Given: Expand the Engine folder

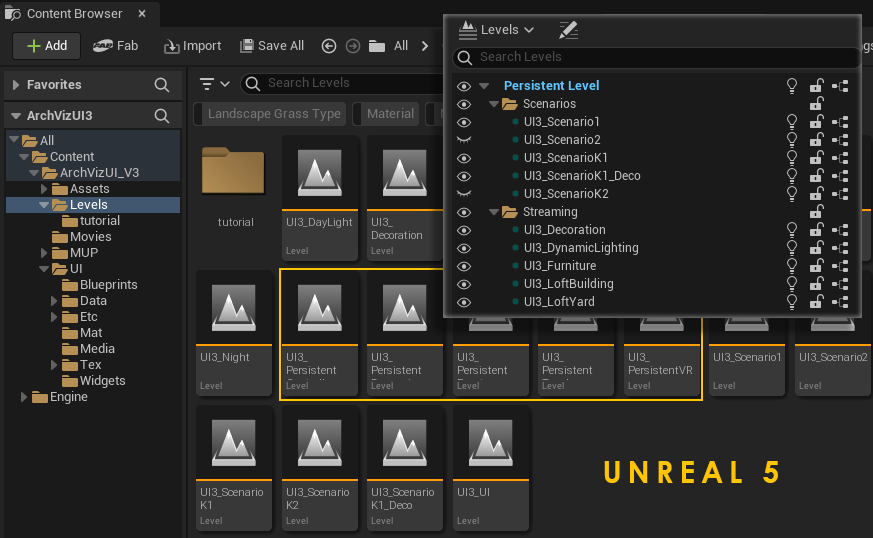Looking at the screenshot, I should coord(23,397).
